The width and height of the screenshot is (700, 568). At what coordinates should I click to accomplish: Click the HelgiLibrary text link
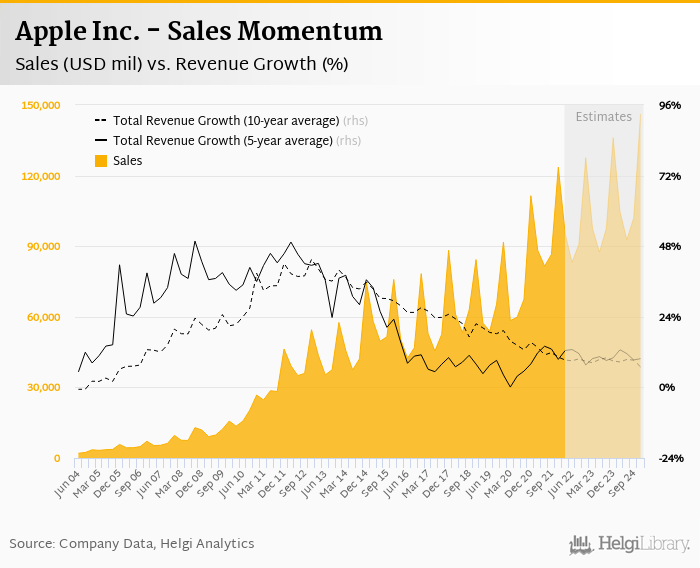point(644,544)
